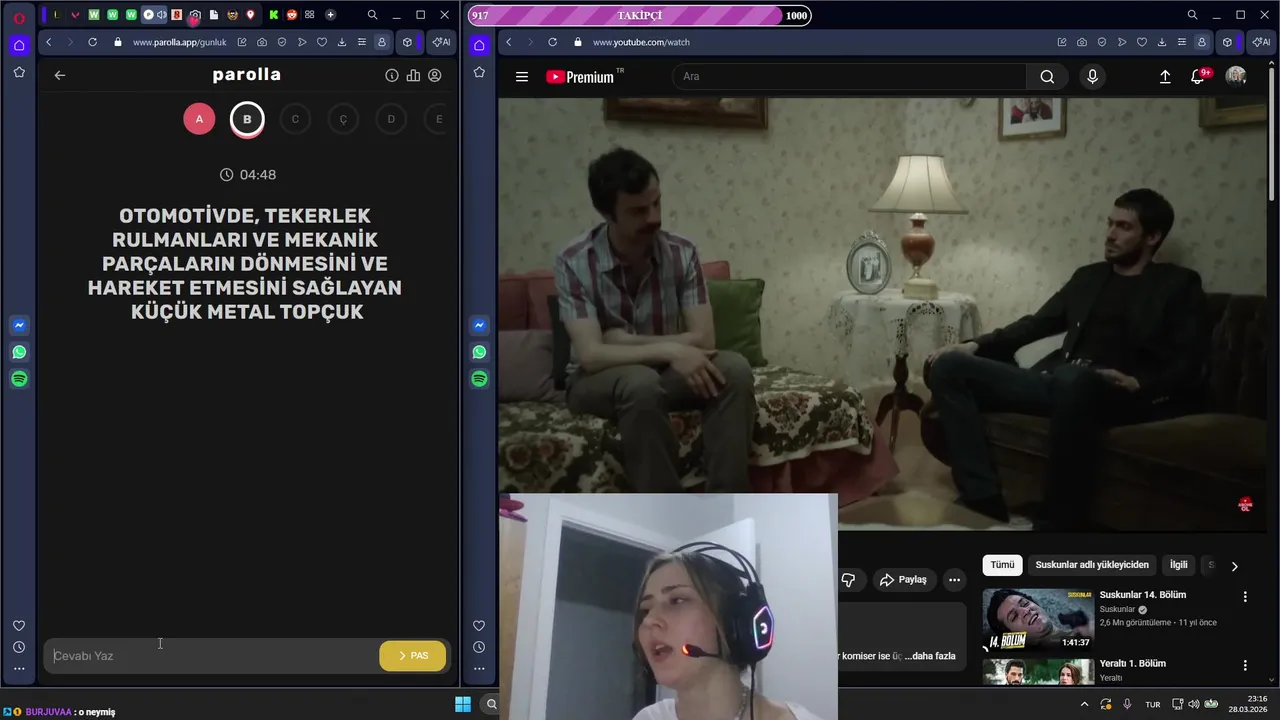The width and height of the screenshot is (1280, 720).
Task: Select letter B circle in Parolla
Action: pos(247,119)
